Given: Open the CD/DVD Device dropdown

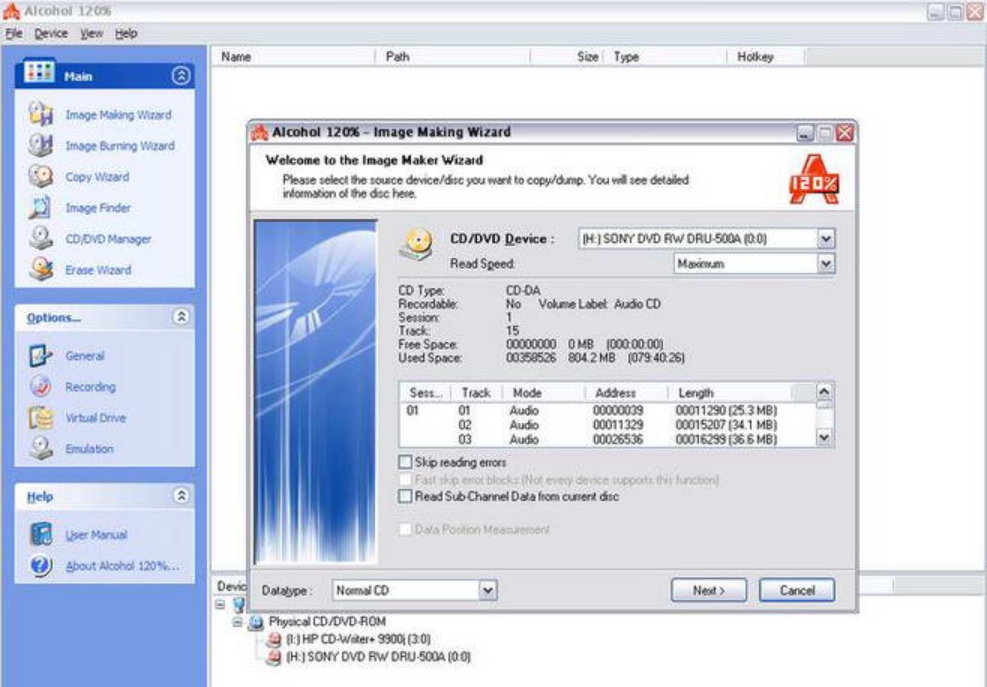Looking at the screenshot, I should 826,239.
